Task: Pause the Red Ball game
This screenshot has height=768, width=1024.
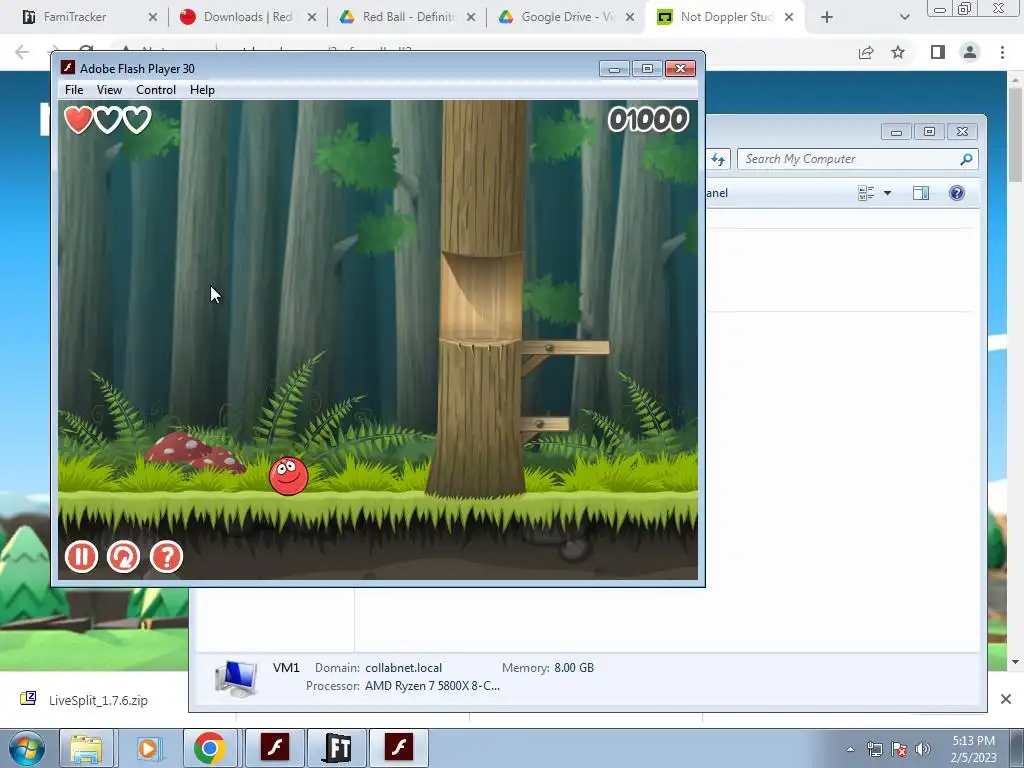Action: pyautogui.click(x=82, y=557)
